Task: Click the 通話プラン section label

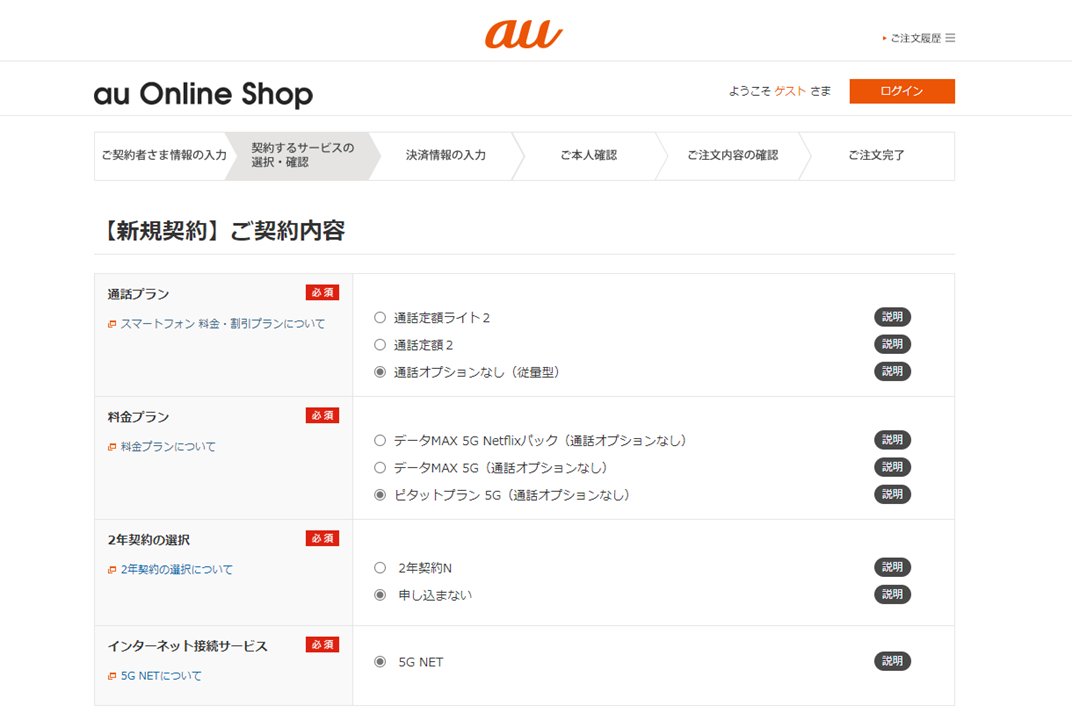Action: [x=138, y=294]
